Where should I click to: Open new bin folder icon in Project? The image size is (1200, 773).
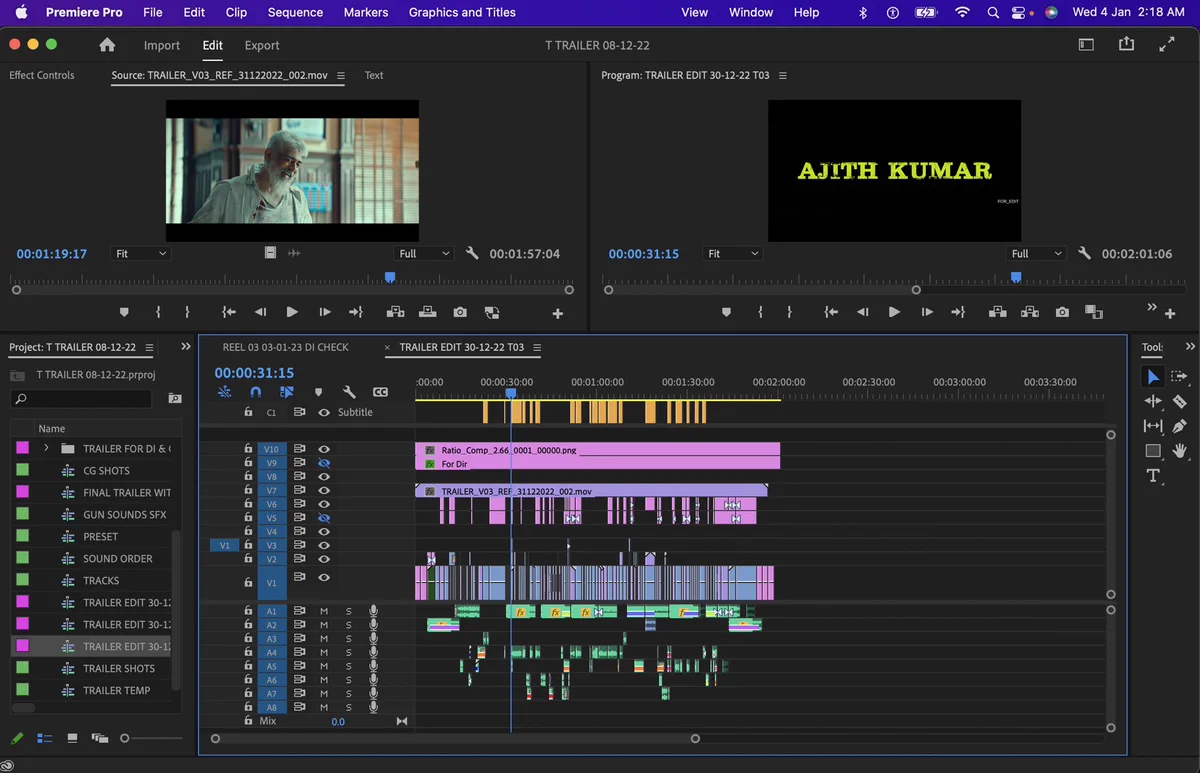click(x=175, y=399)
